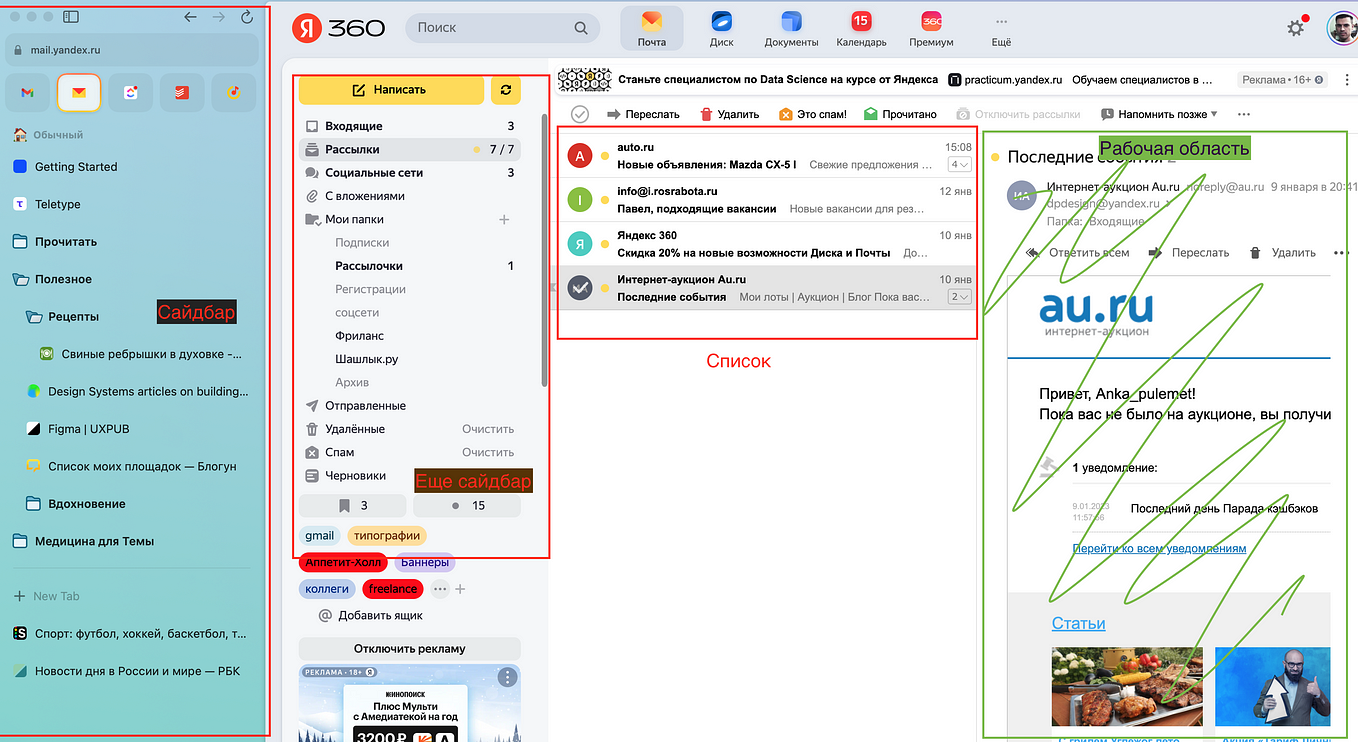Mark as spam with Это спам!
The image size is (1358, 742).
[813, 114]
